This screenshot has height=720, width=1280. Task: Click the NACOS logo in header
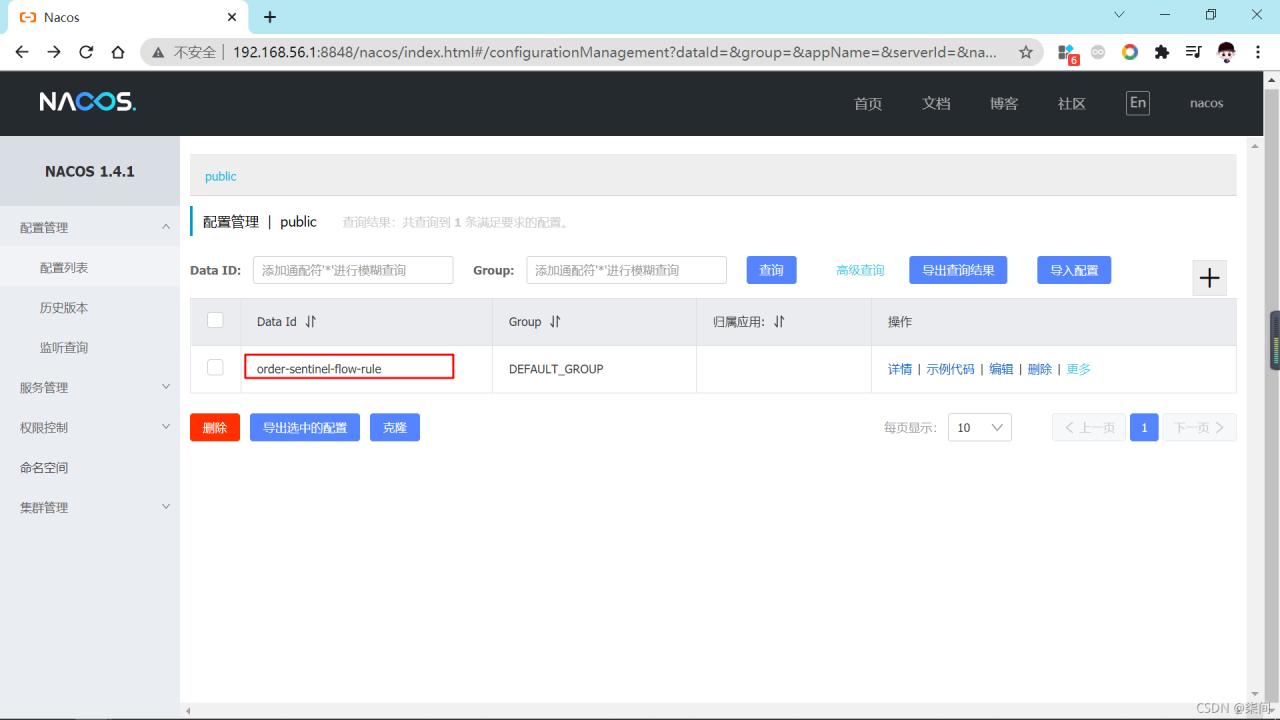[88, 102]
